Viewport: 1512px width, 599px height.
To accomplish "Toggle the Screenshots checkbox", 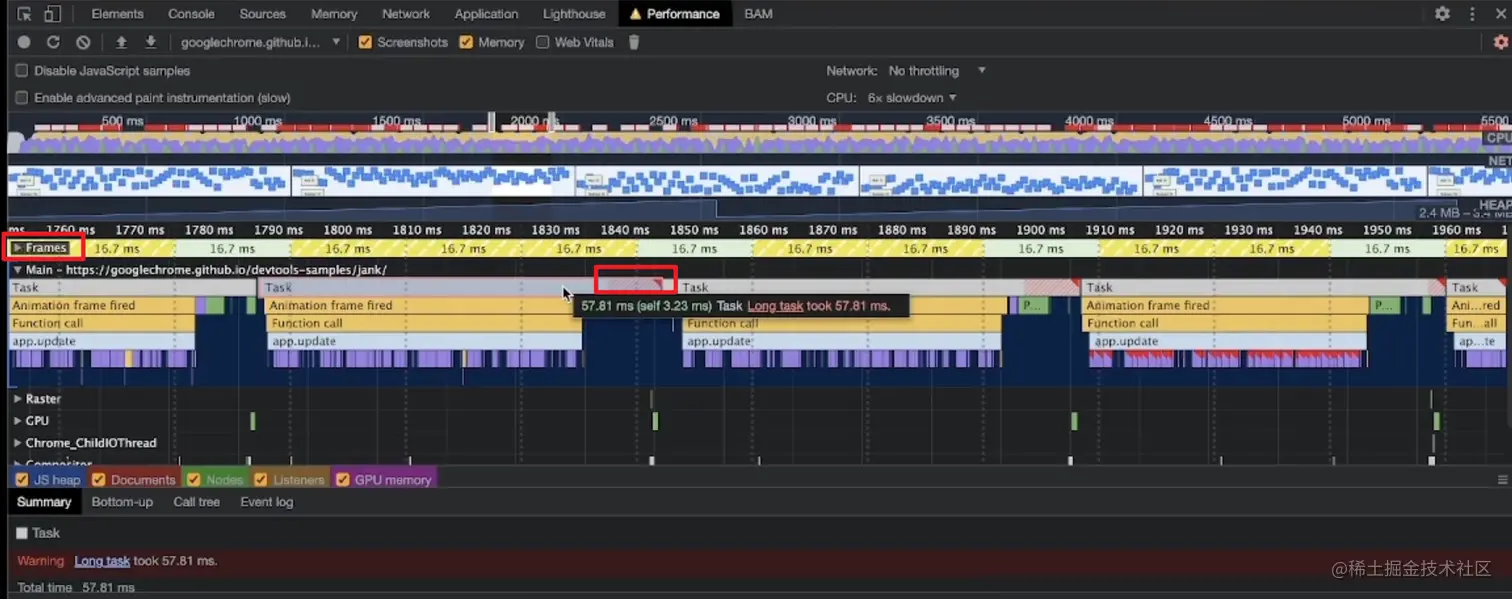I will [x=365, y=42].
